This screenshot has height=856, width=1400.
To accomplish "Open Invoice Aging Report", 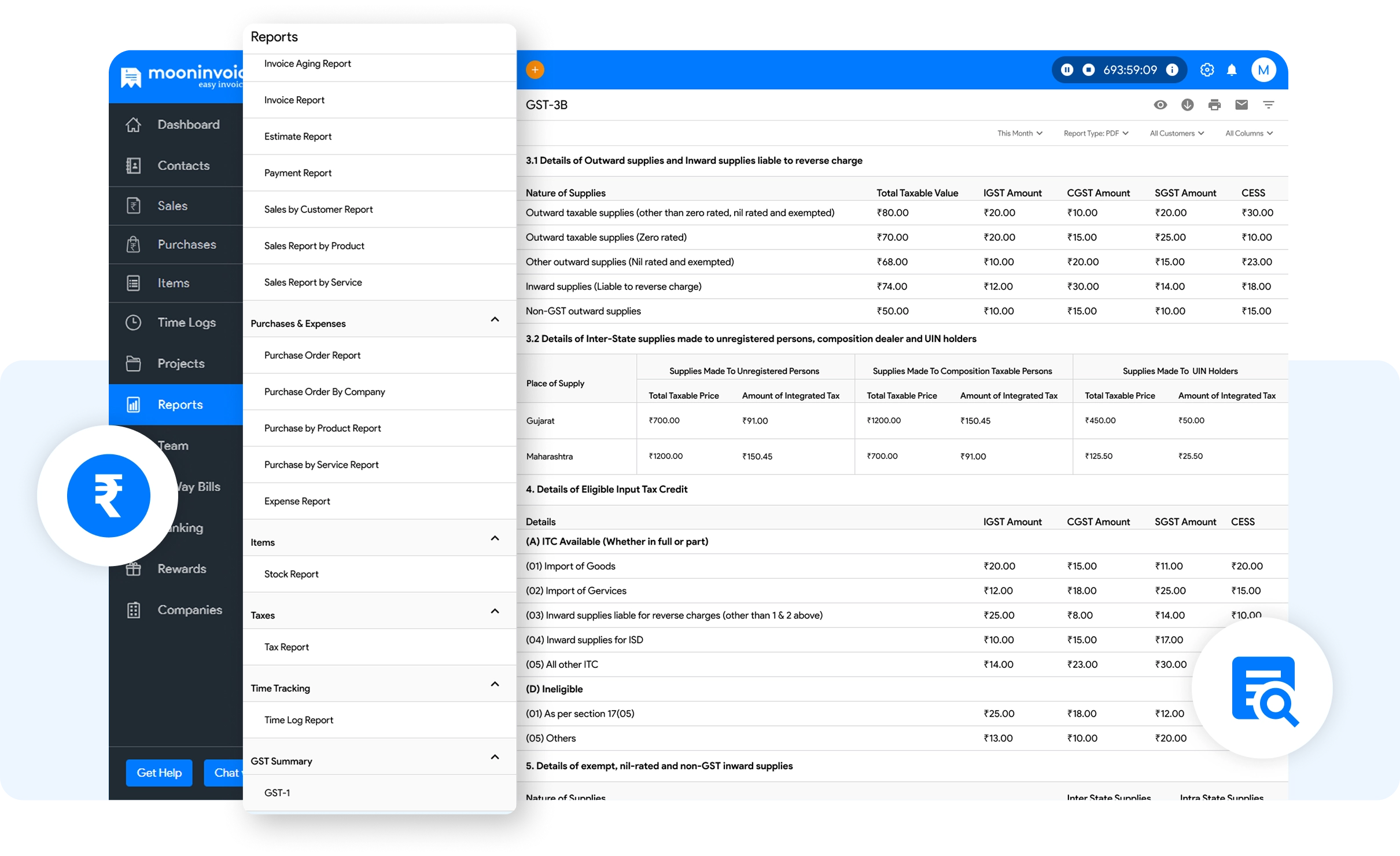I will click(x=307, y=64).
